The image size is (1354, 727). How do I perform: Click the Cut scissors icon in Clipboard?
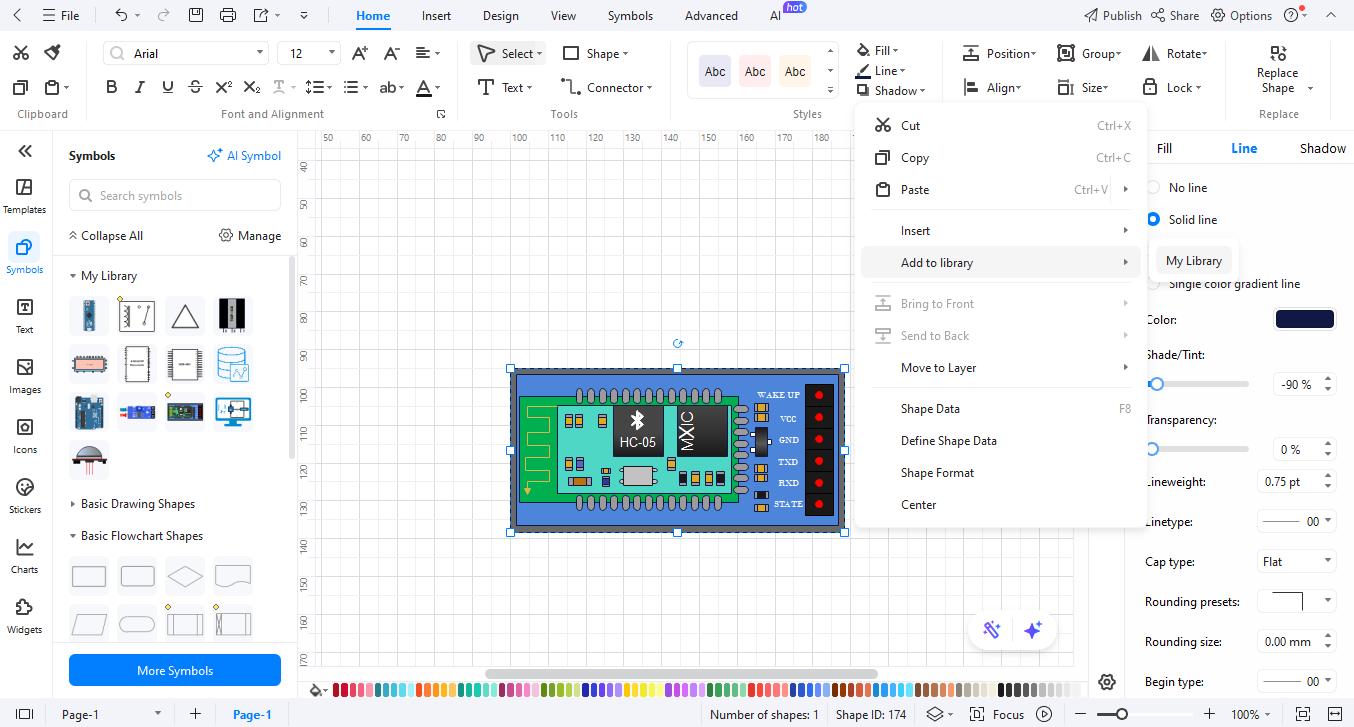(x=21, y=53)
